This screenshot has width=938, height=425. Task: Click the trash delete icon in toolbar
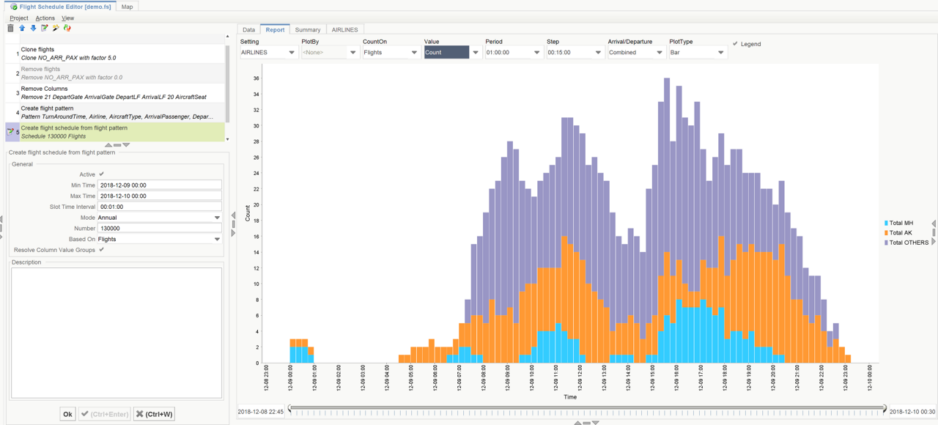pyautogui.click(x=10, y=28)
